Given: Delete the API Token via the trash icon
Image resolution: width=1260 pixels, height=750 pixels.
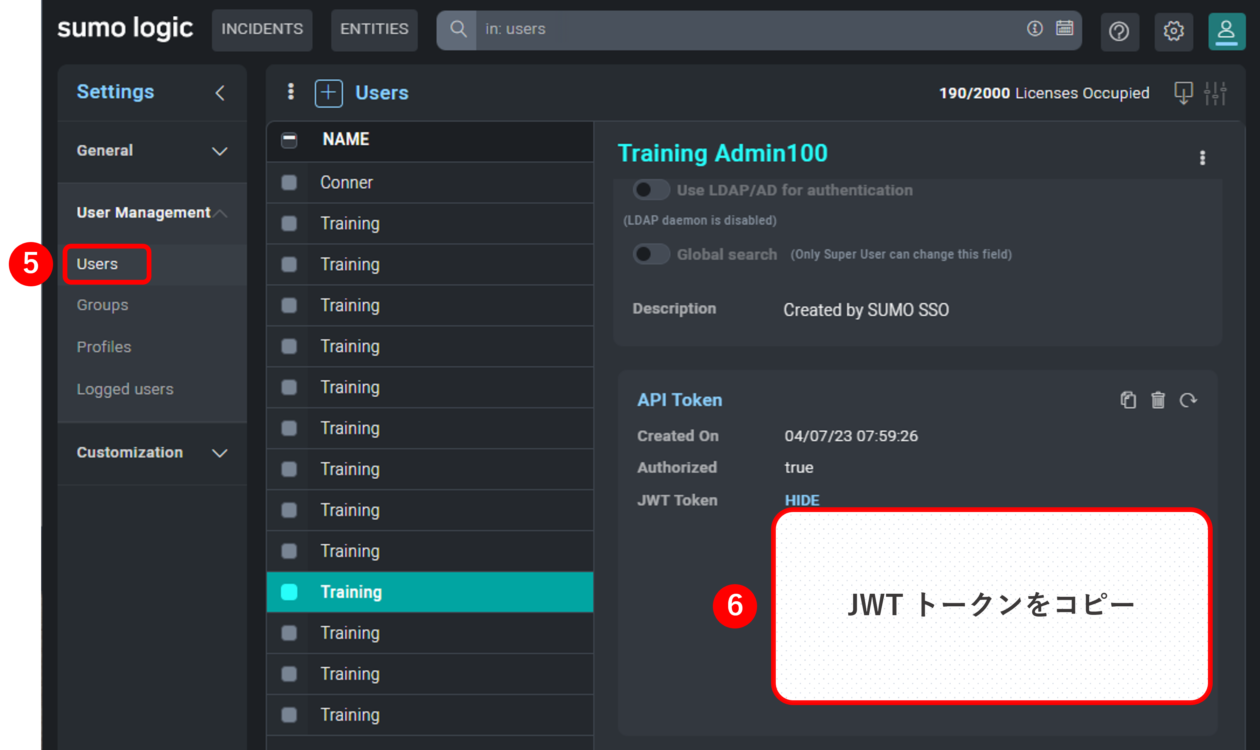Looking at the screenshot, I should [x=1158, y=399].
